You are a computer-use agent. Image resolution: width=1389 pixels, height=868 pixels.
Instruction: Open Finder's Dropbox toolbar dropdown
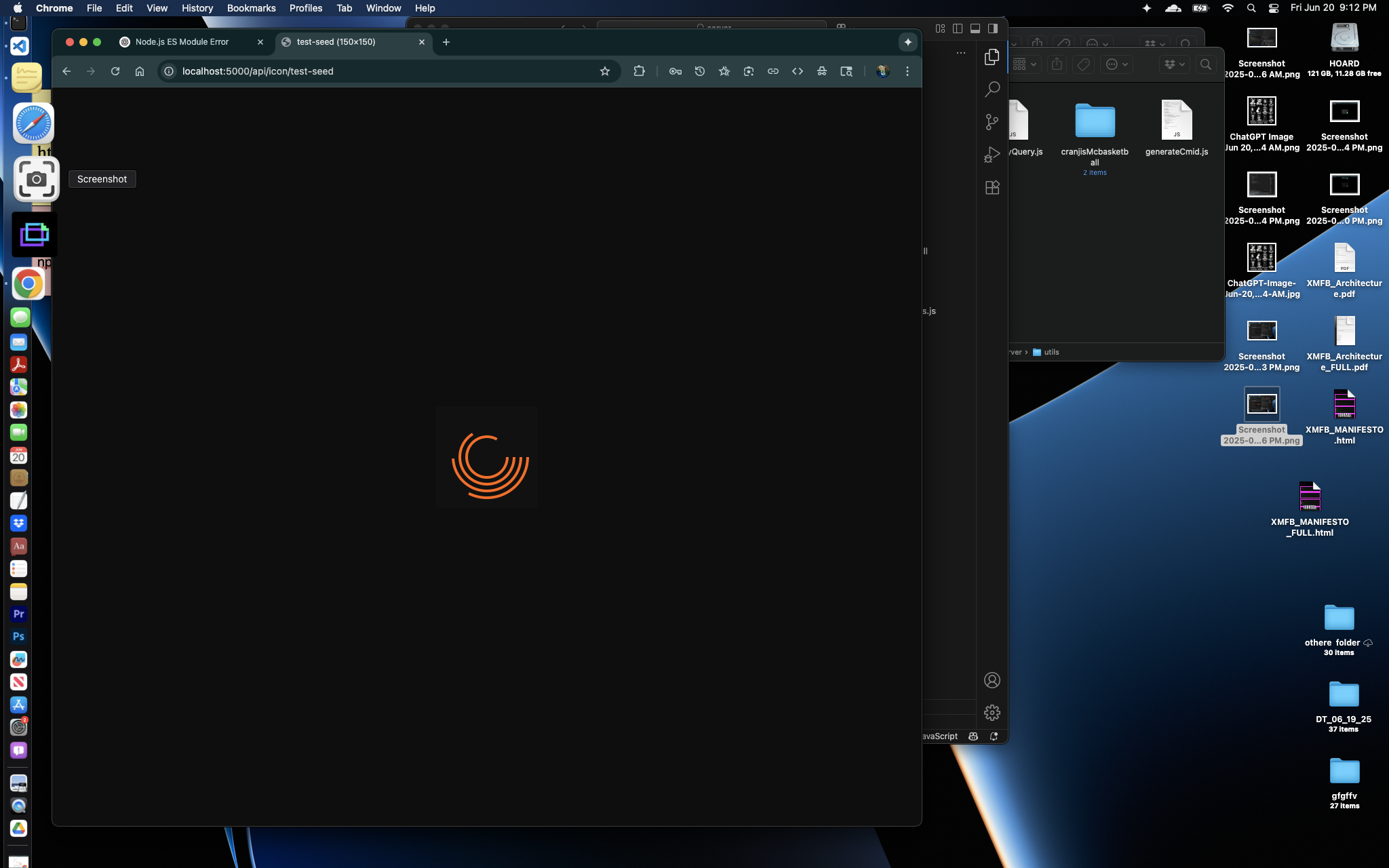point(1174,64)
